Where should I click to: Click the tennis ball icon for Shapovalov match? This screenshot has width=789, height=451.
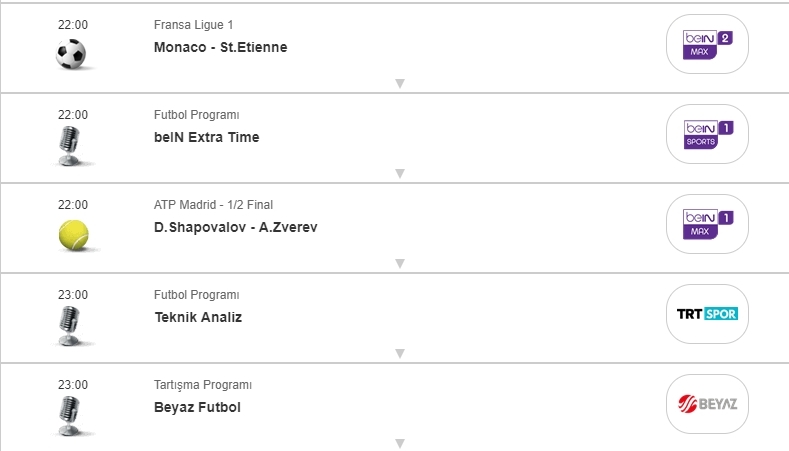point(73,235)
